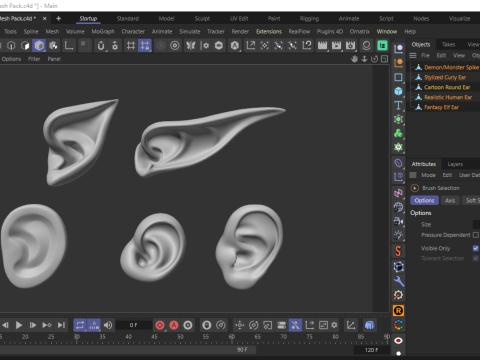This screenshot has height=360, width=480.
Task: Click the hexagon icon in top toolbar
Action: (219, 45)
